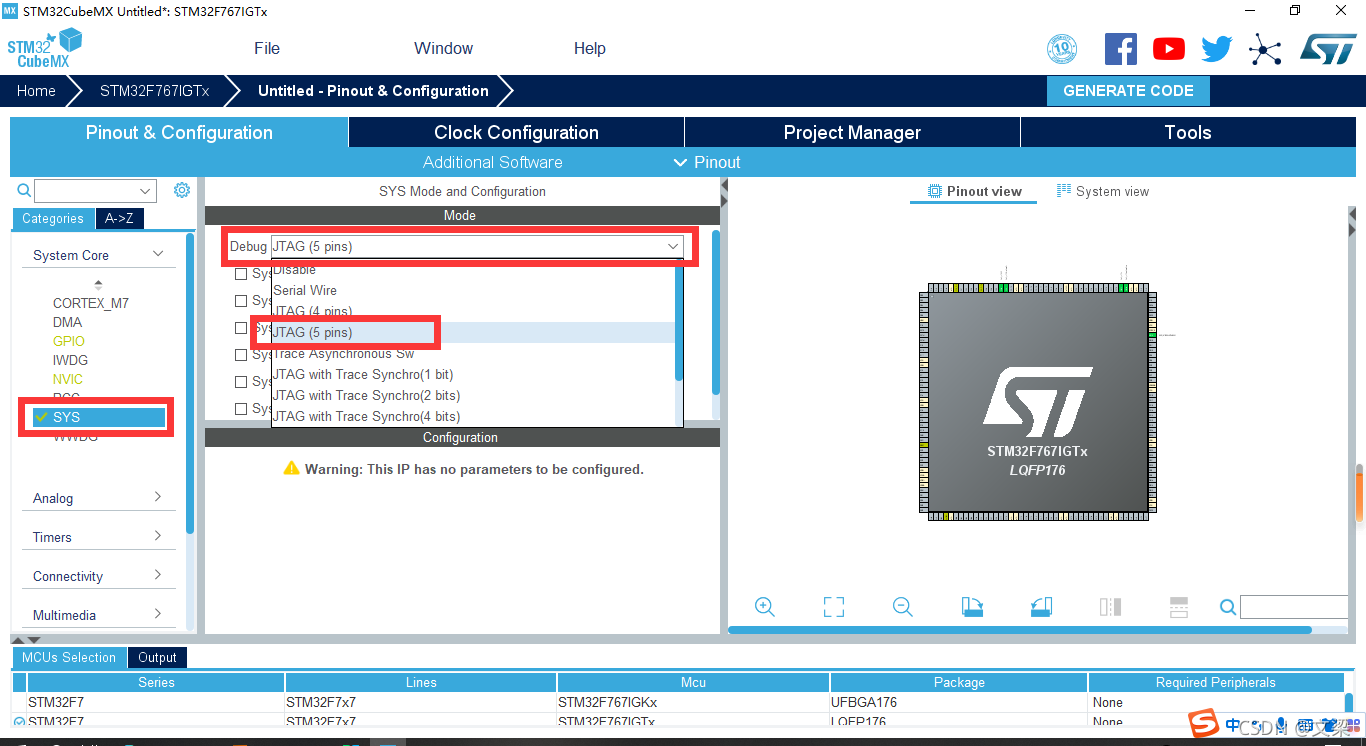The height and width of the screenshot is (746, 1366).
Task: Click the vertical split layout icon
Action: (1110, 606)
